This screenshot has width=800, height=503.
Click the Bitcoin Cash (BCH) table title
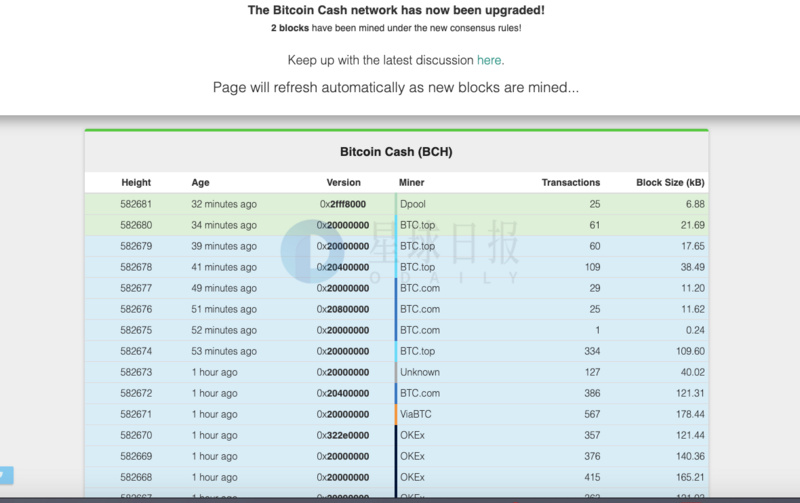pyautogui.click(x=396, y=152)
